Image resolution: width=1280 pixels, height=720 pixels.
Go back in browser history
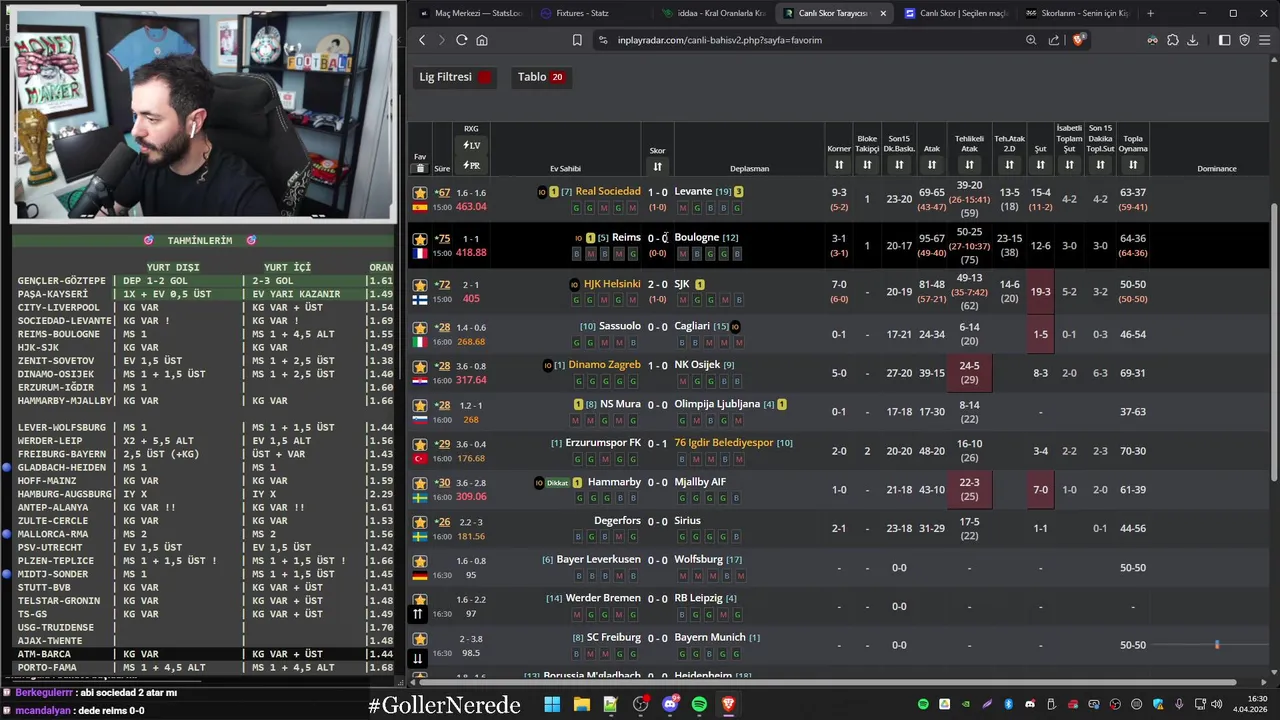tap(422, 40)
